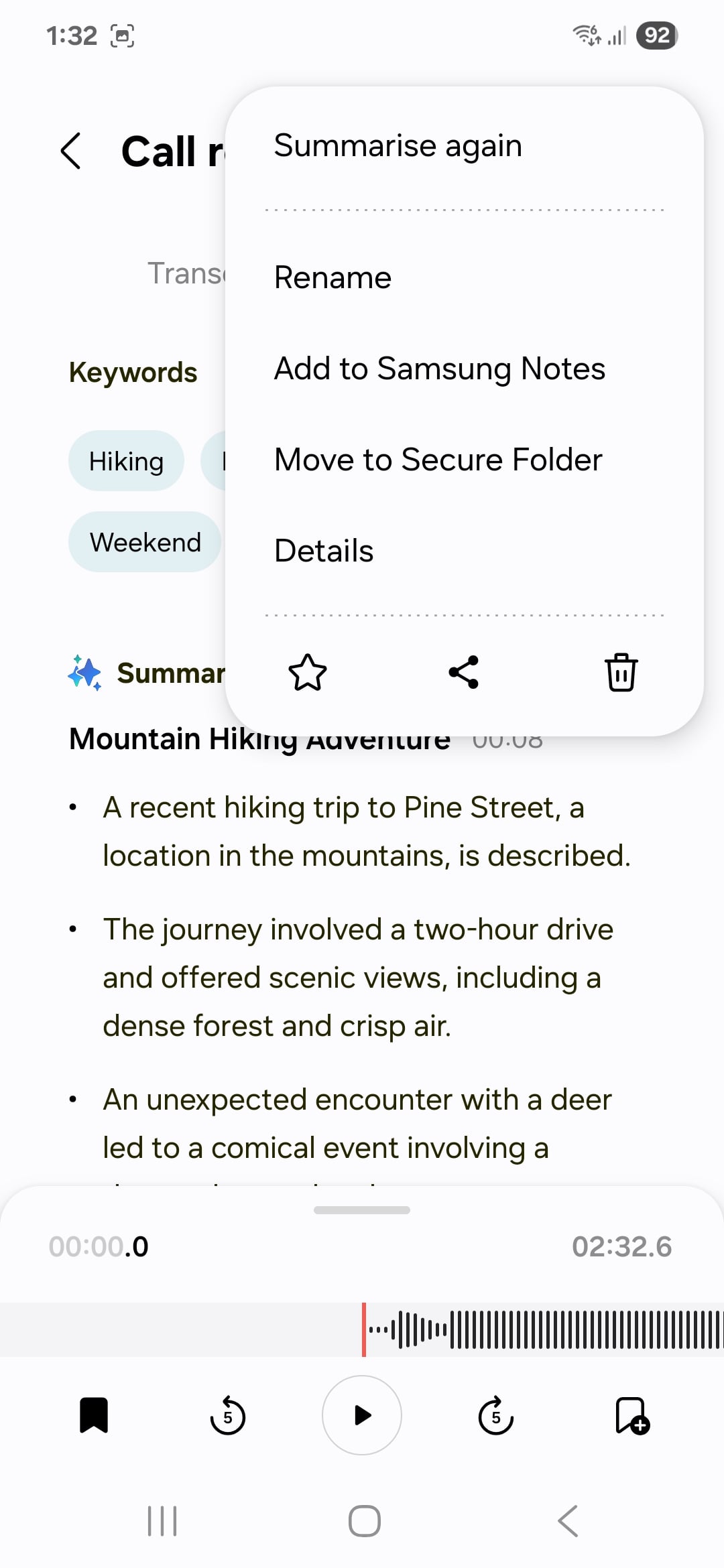This screenshot has height=1568, width=724.
Task: Choose Rename in the menu
Action: click(333, 277)
